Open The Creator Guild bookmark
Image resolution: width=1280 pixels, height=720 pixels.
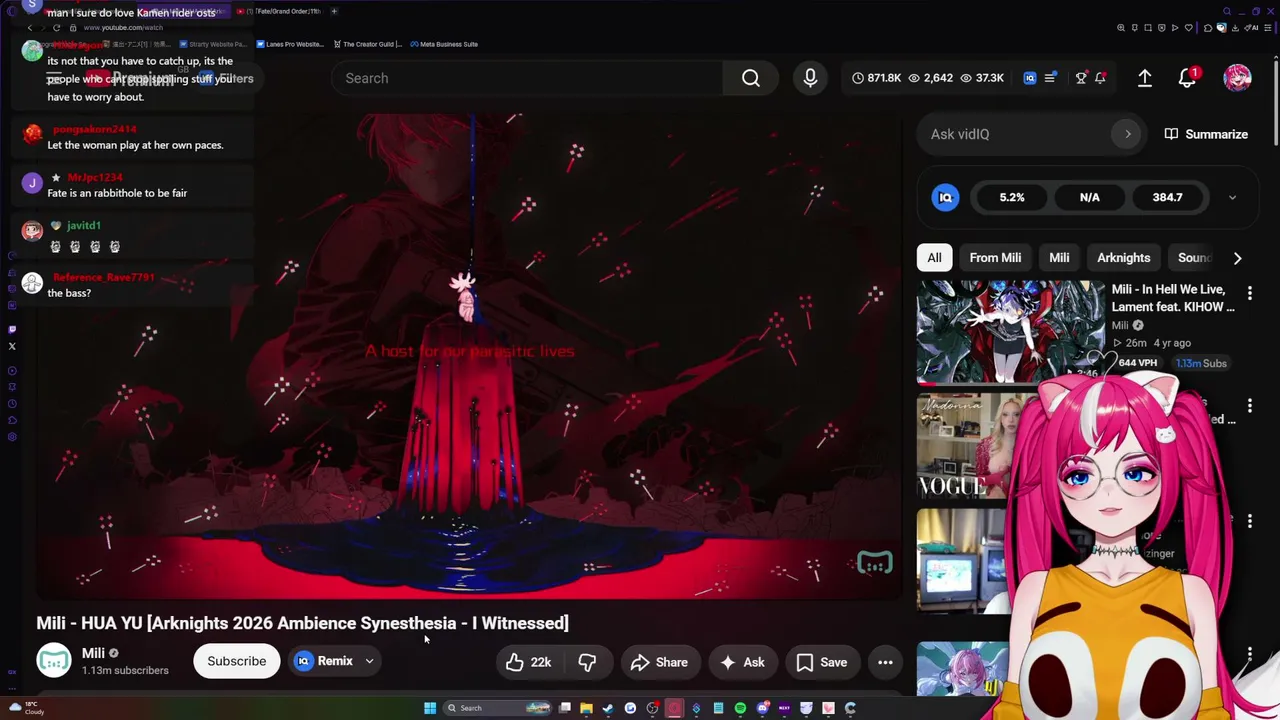367,44
